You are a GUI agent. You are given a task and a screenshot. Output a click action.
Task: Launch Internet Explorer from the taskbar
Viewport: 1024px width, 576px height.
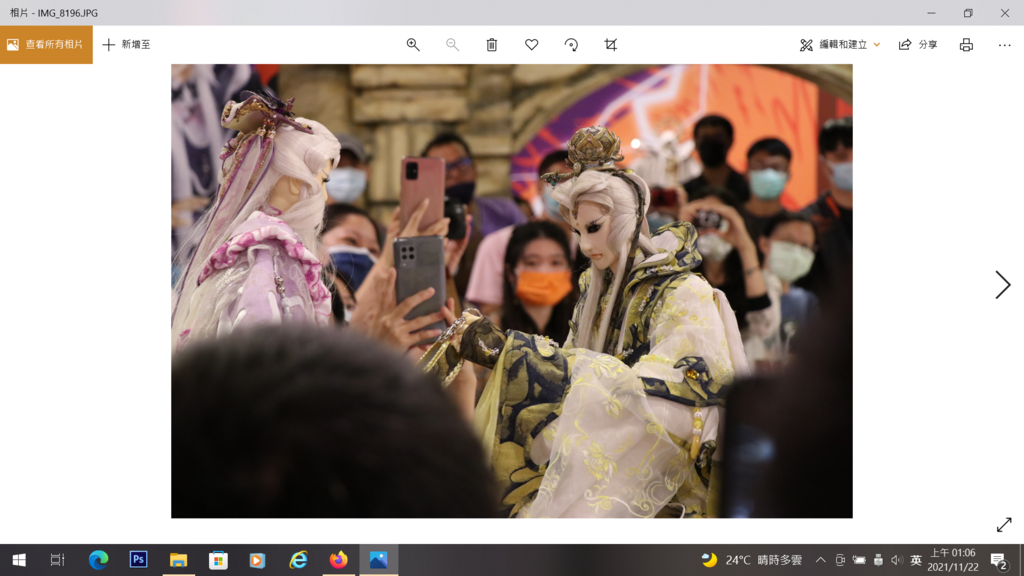pyautogui.click(x=298, y=560)
